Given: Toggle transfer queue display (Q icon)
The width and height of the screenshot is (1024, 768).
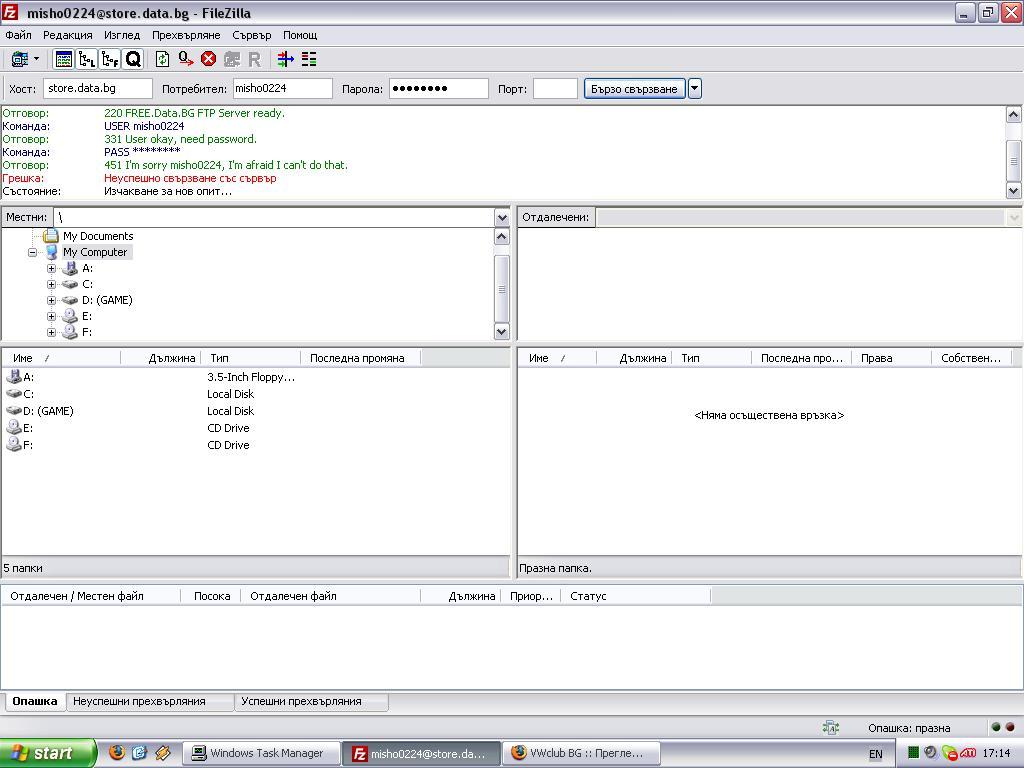Looking at the screenshot, I should [x=133, y=59].
